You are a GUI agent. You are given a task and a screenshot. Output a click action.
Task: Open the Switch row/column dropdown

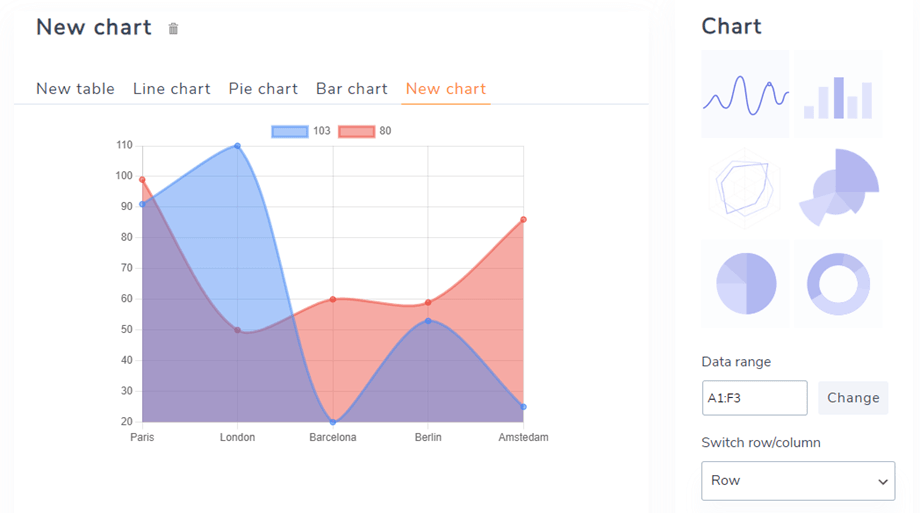[798, 480]
